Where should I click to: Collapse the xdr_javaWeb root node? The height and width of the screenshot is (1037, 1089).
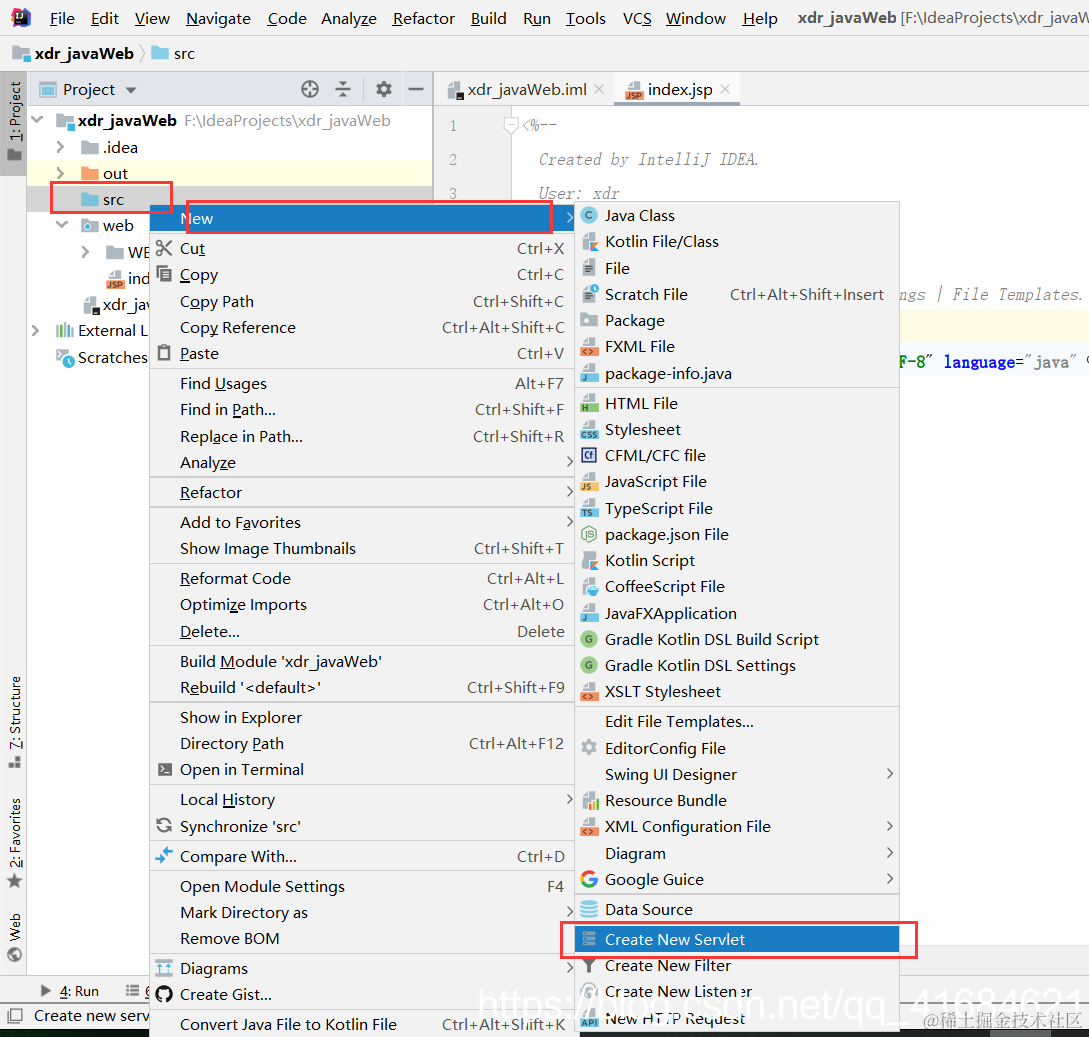pos(38,120)
